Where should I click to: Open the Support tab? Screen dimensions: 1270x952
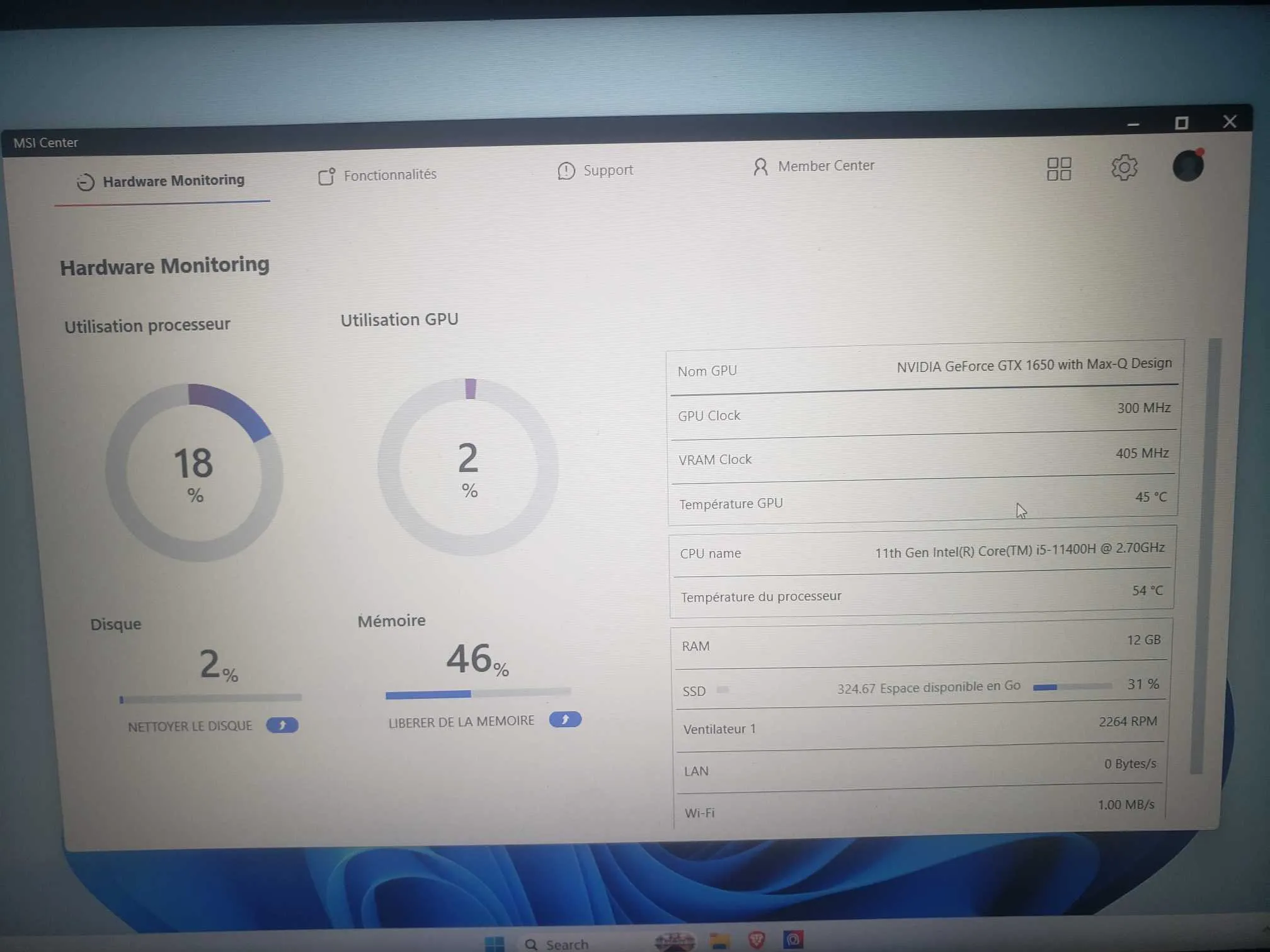pyautogui.click(x=595, y=171)
